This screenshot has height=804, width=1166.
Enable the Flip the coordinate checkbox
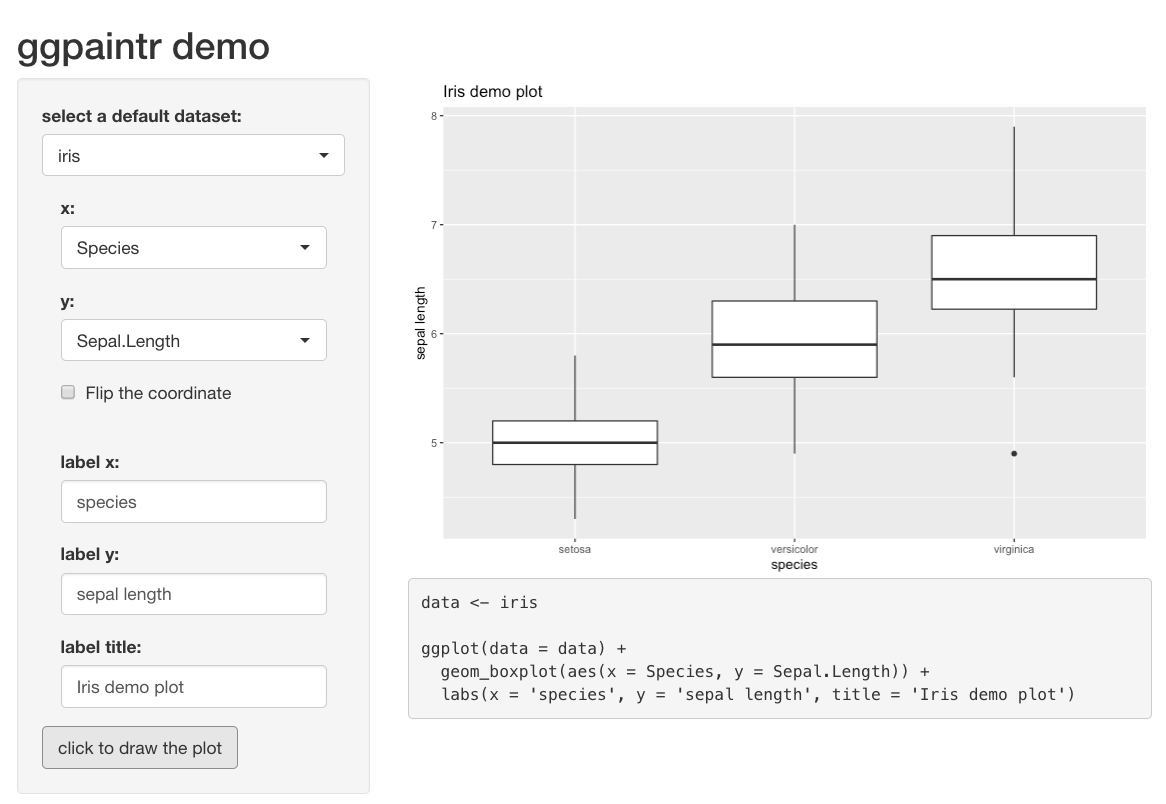click(x=69, y=393)
